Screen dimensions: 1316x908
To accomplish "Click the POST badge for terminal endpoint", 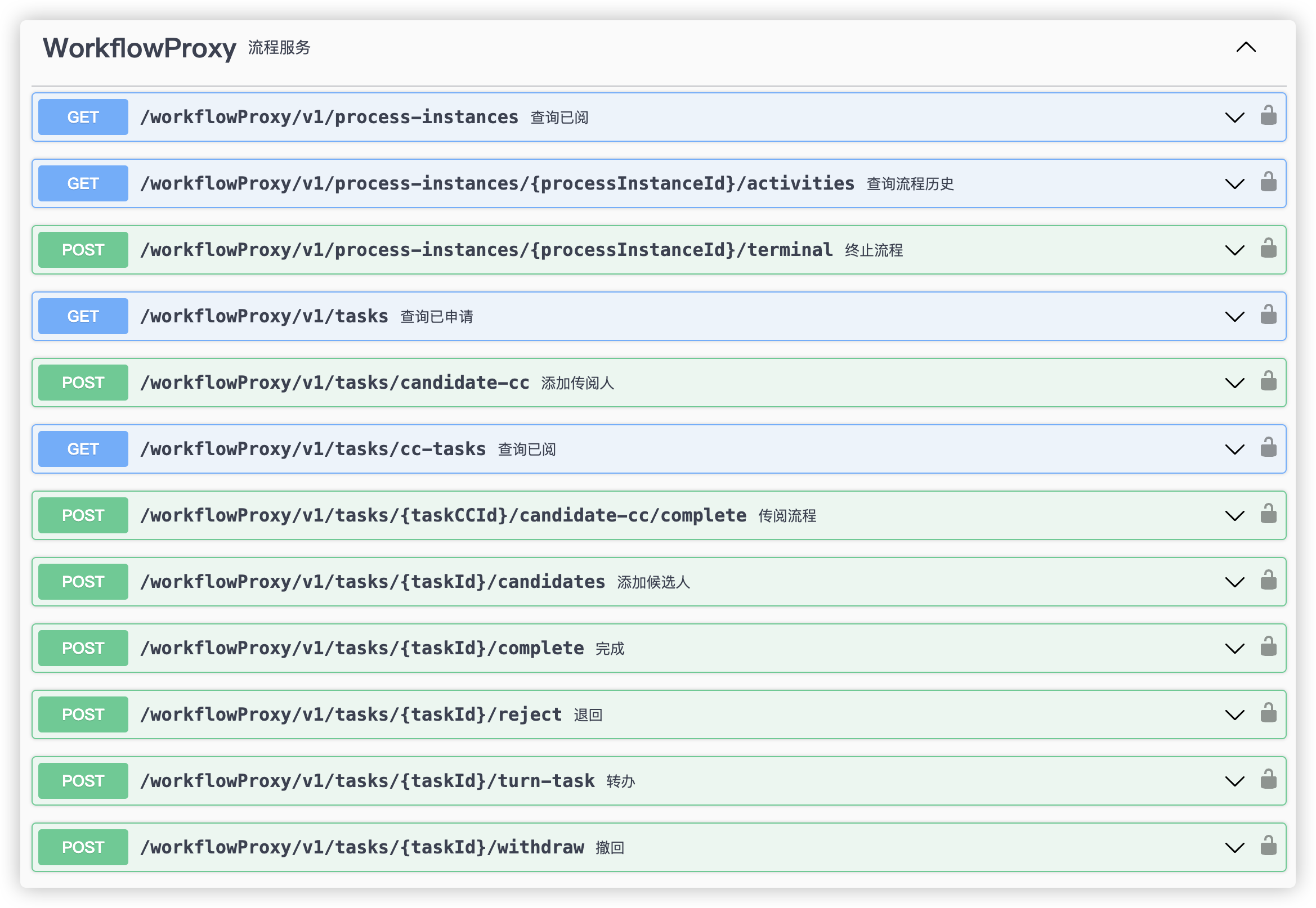I will tap(83, 250).
